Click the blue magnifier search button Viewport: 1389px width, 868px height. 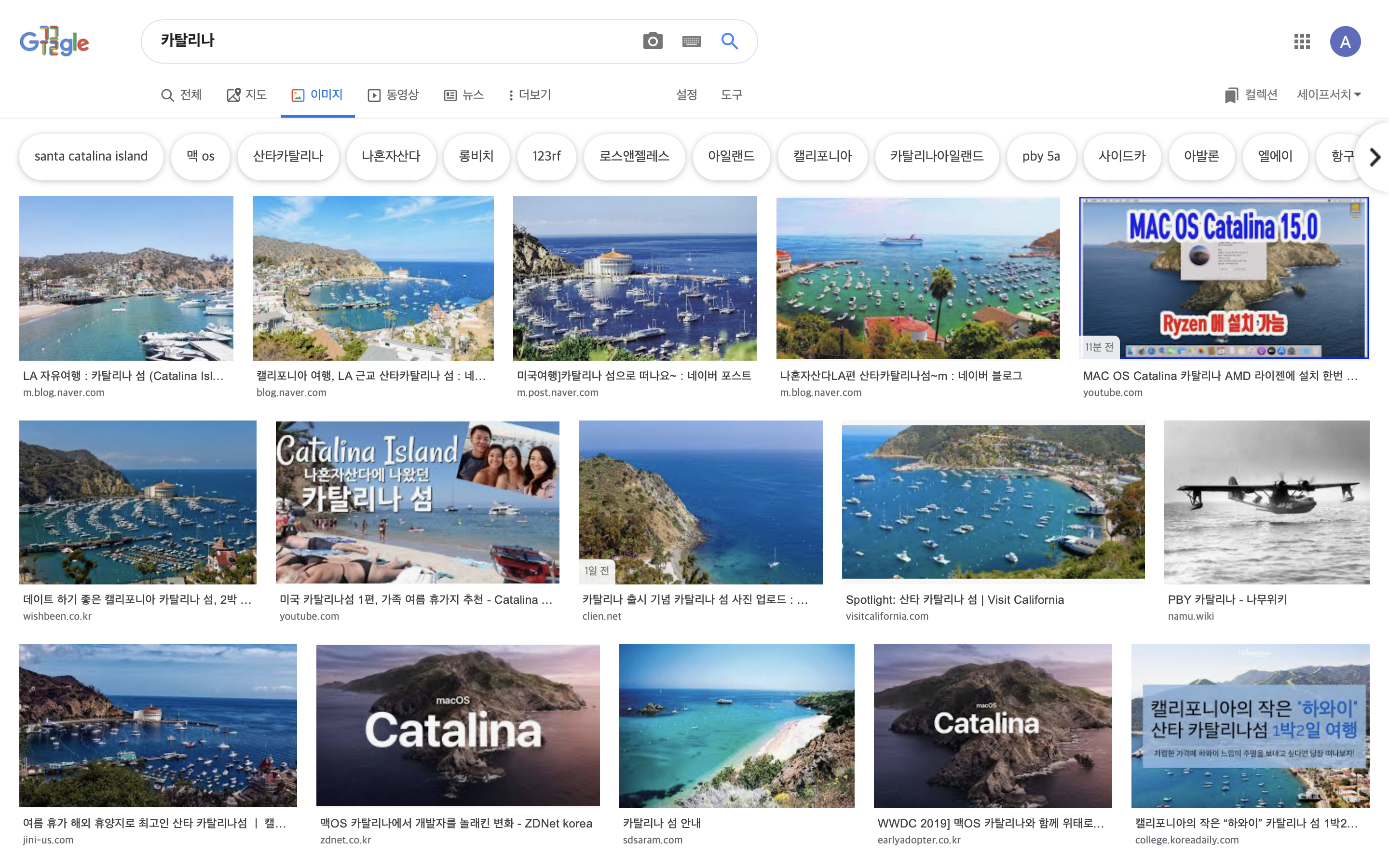tap(730, 41)
